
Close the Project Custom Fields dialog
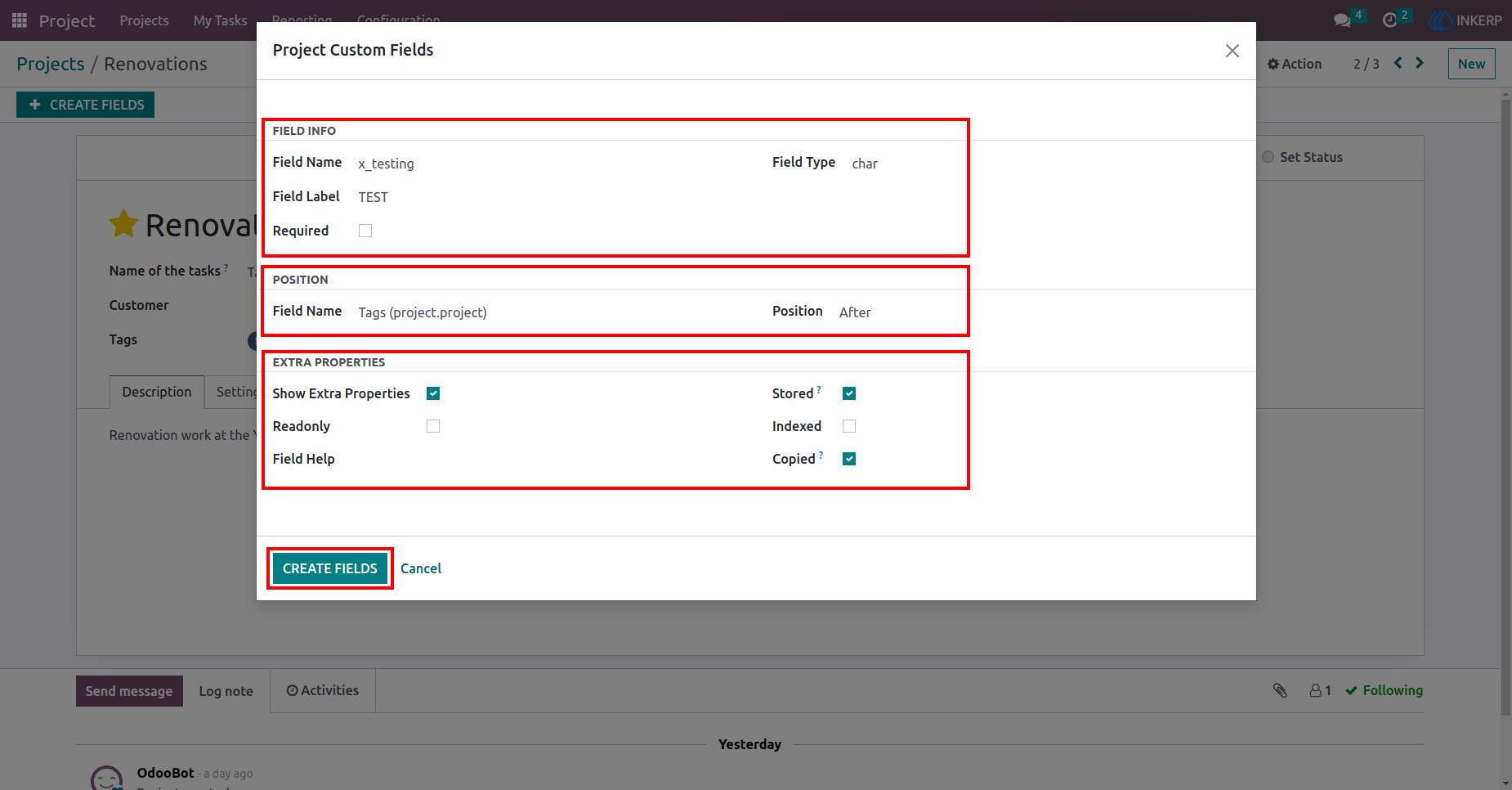1232,51
